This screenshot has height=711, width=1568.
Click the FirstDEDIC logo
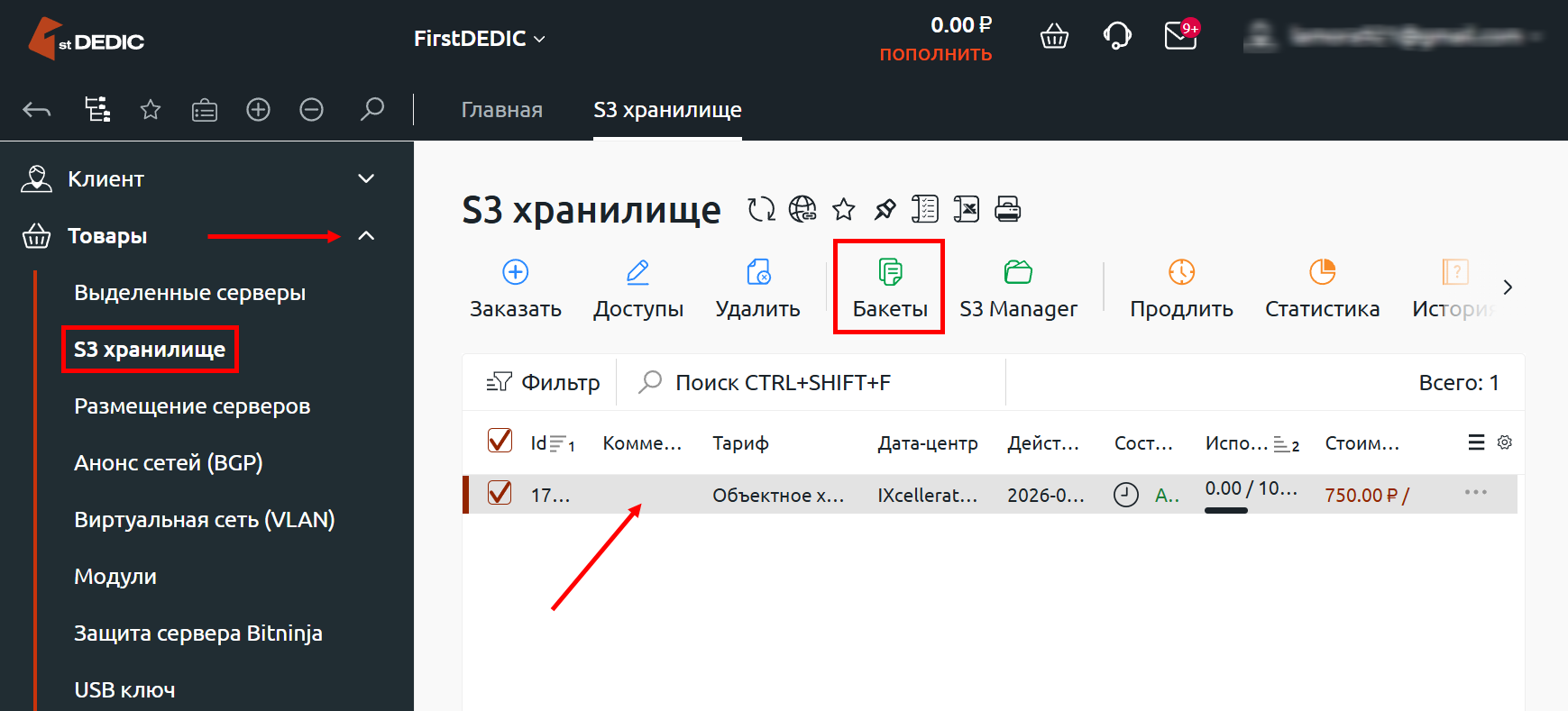click(x=87, y=40)
